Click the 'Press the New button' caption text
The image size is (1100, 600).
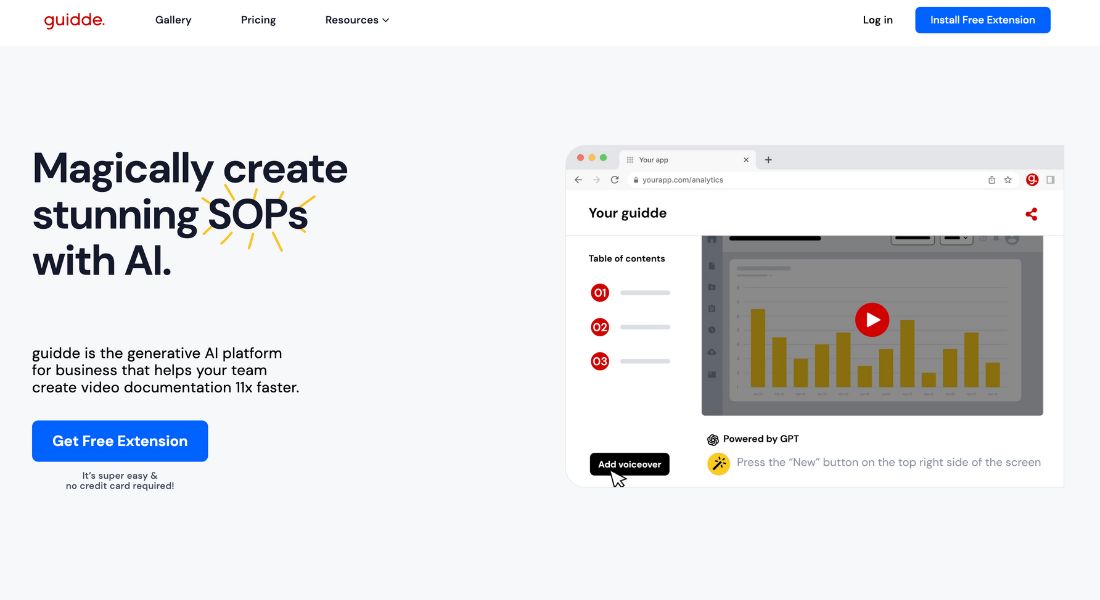(889, 462)
